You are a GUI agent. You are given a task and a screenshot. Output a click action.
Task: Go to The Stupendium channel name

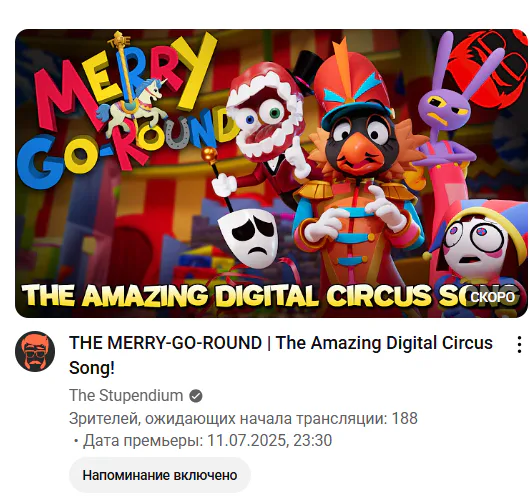click(126, 395)
